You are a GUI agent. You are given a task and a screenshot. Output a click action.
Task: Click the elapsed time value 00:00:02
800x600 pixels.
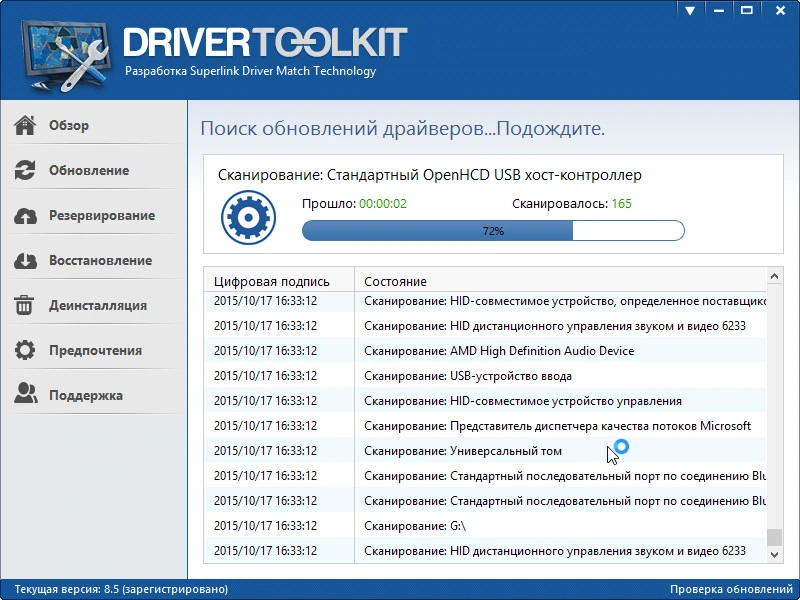click(x=383, y=204)
